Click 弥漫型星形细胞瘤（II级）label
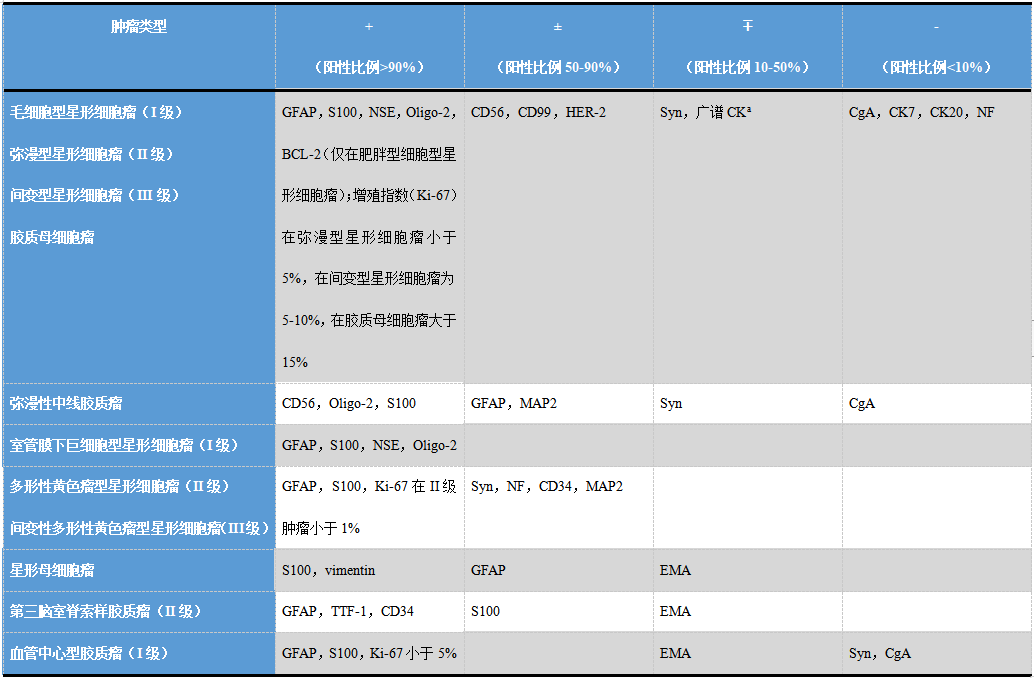The height and width of the screenshot is (678, 1034). 93,154
